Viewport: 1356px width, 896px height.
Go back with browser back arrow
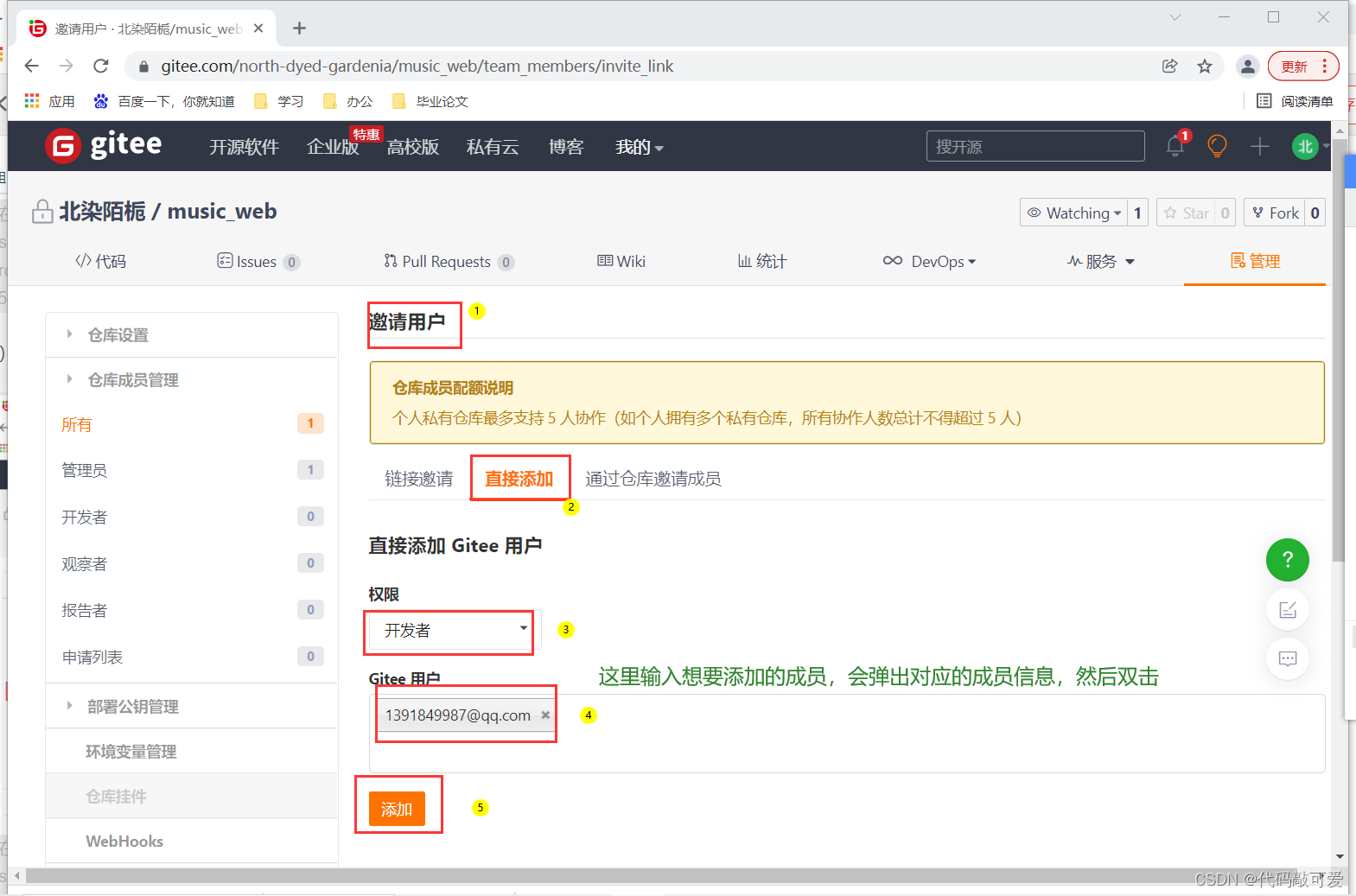coord(32,67)
